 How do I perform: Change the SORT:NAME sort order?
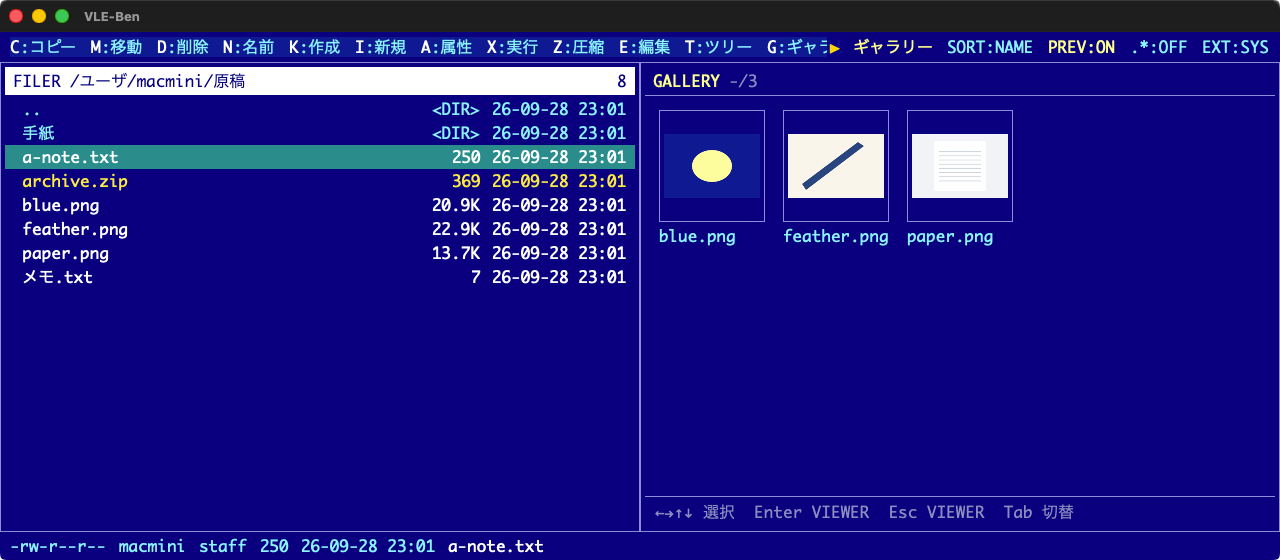click(x=990, y=47)
